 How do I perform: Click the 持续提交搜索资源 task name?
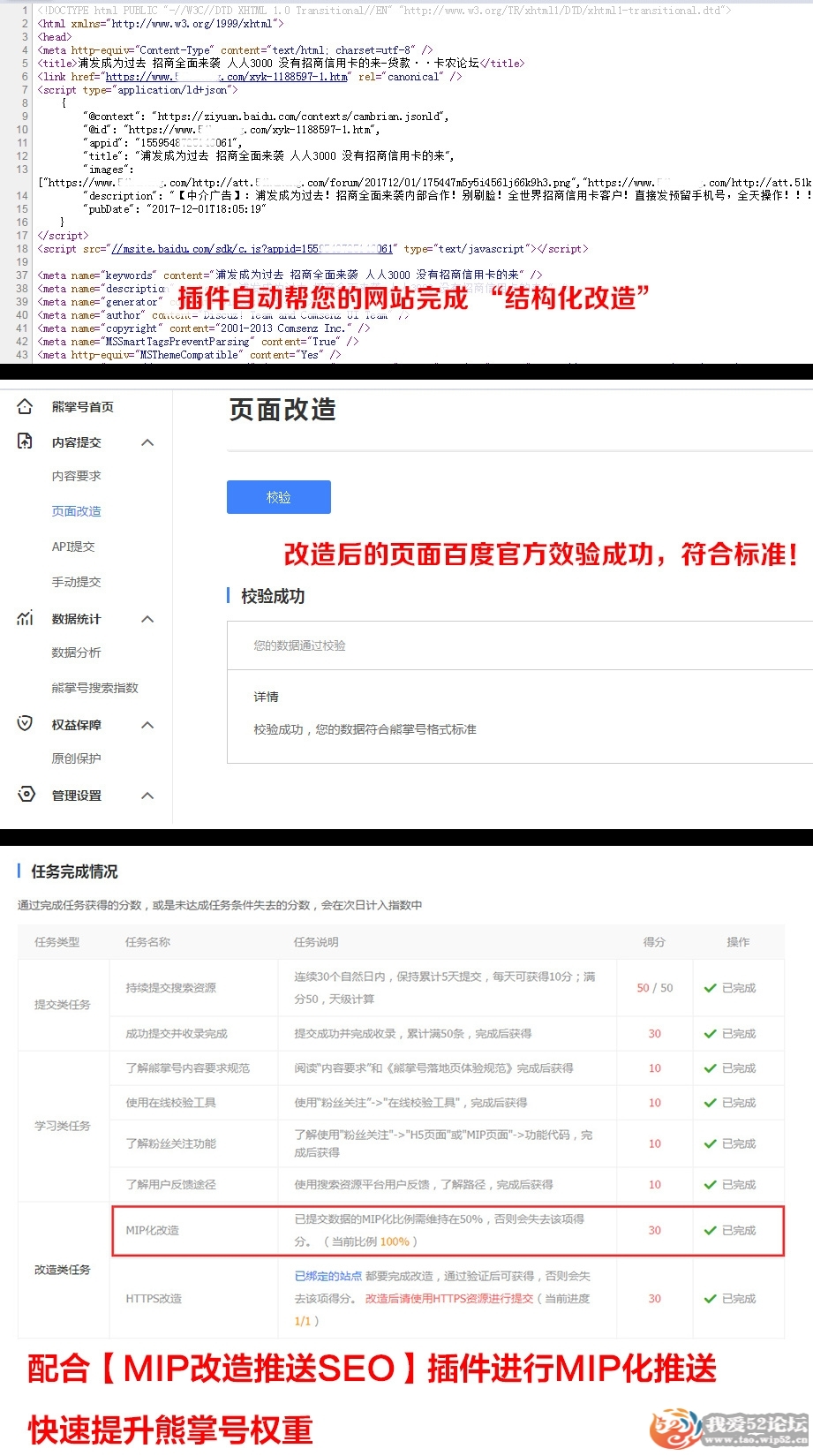(x=170, y=988)
